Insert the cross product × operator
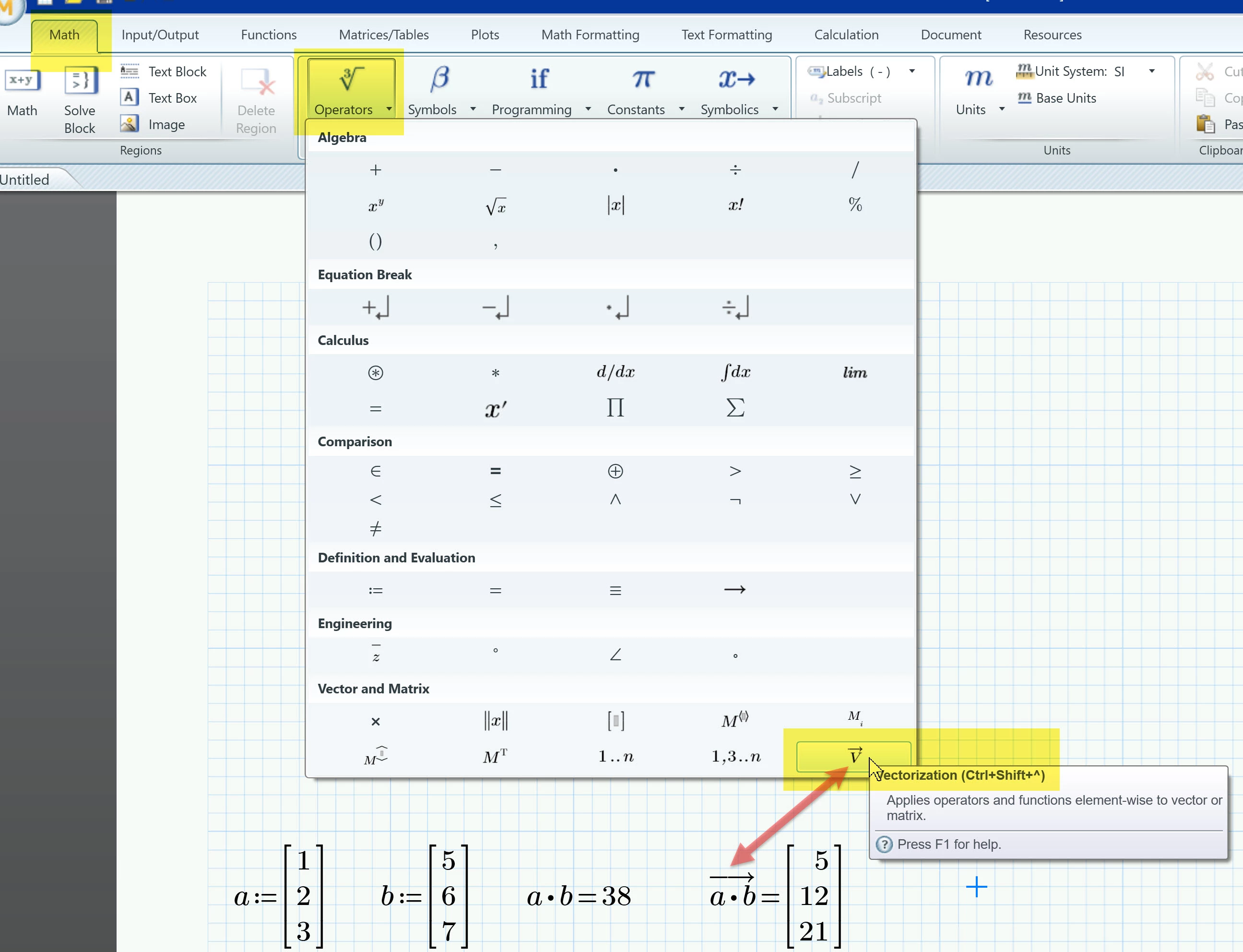 pyautogui.click(x=375, y=721)
